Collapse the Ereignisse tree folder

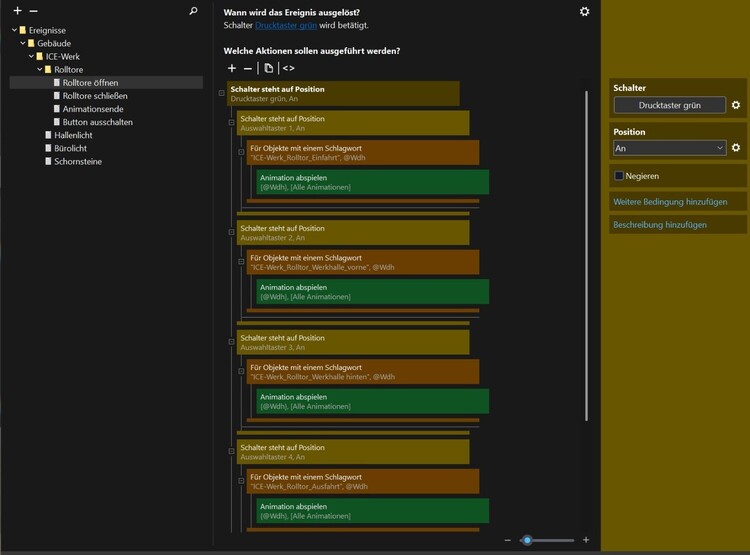pos(14,30)
